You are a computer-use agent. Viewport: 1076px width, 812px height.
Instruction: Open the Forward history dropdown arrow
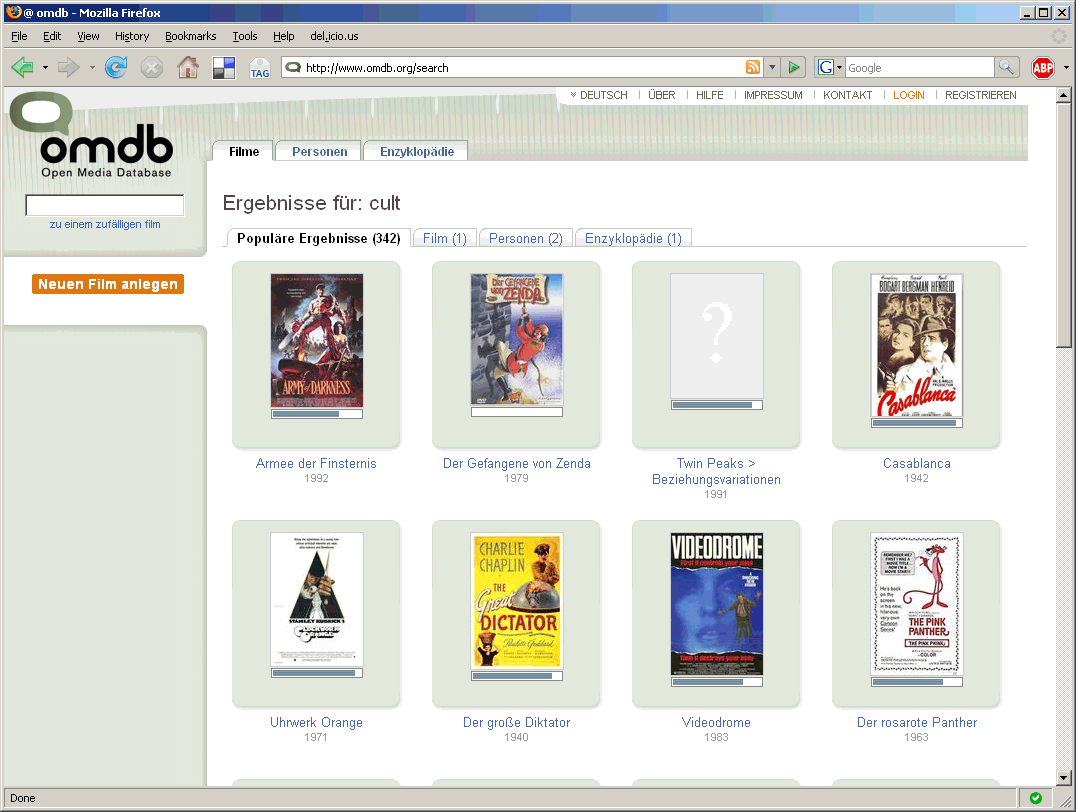[x=92, y=67]
